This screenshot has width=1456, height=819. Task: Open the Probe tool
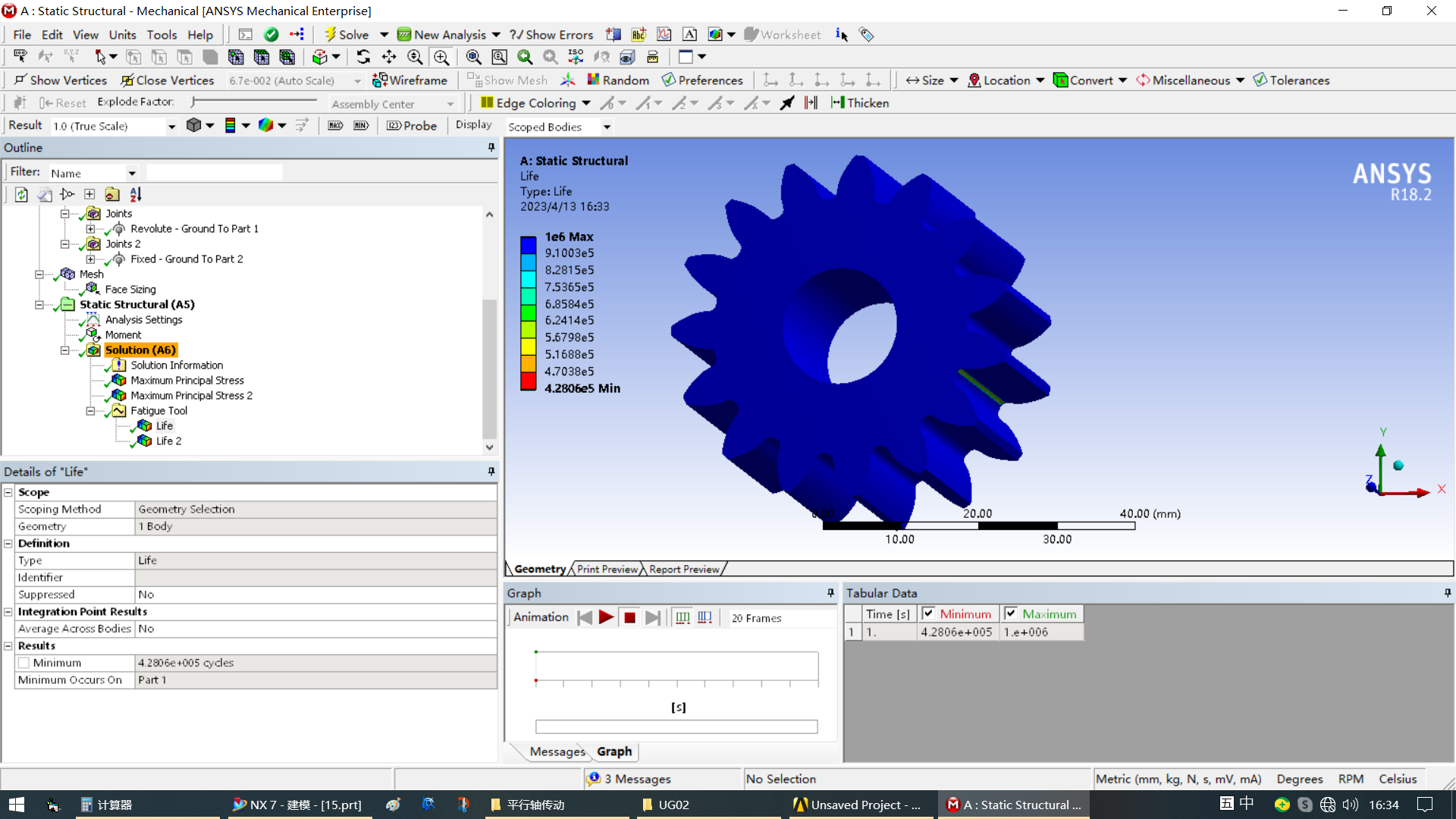pyautogui.click(x=412, y=126)
